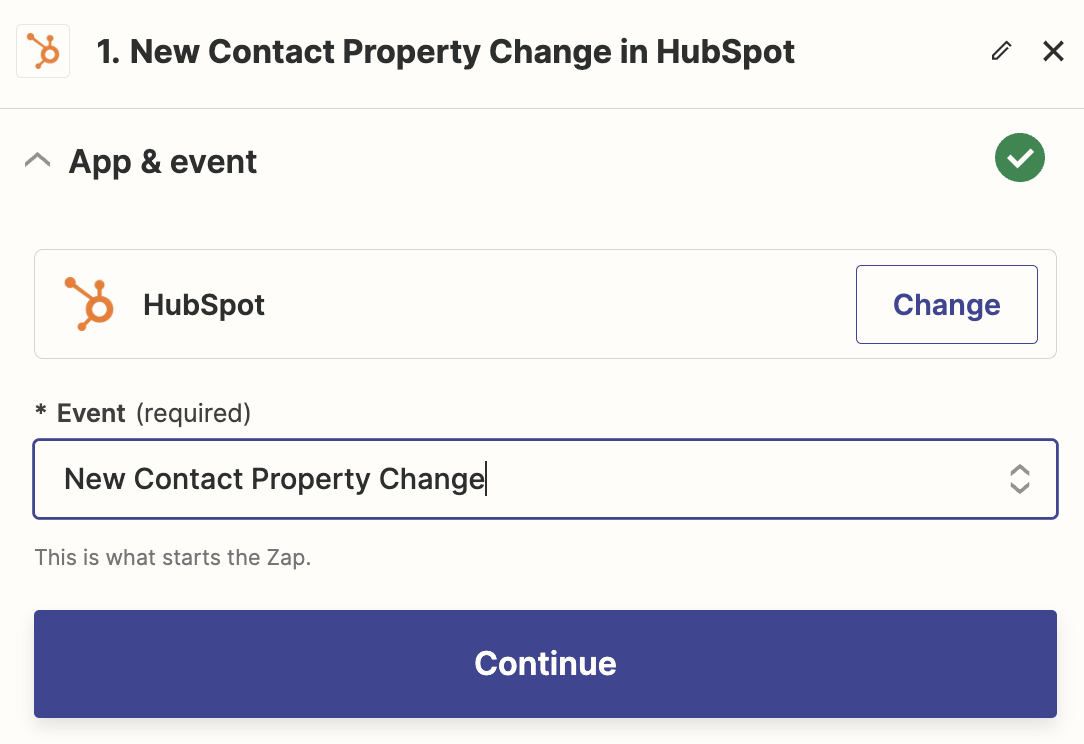
Task: Click the X icon to close the step editor
Action: (1053, 51)
